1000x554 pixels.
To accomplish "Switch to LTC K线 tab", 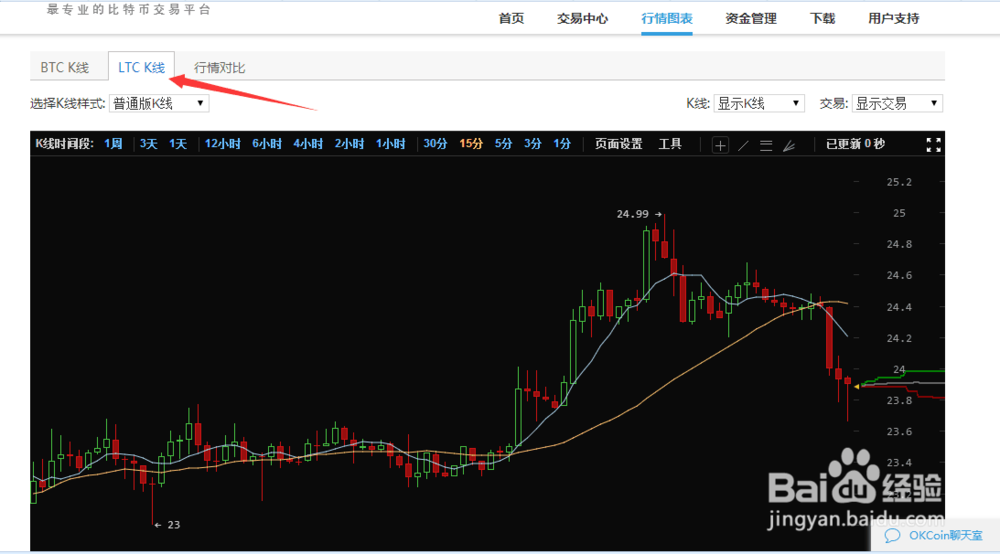I will point(141,67).
